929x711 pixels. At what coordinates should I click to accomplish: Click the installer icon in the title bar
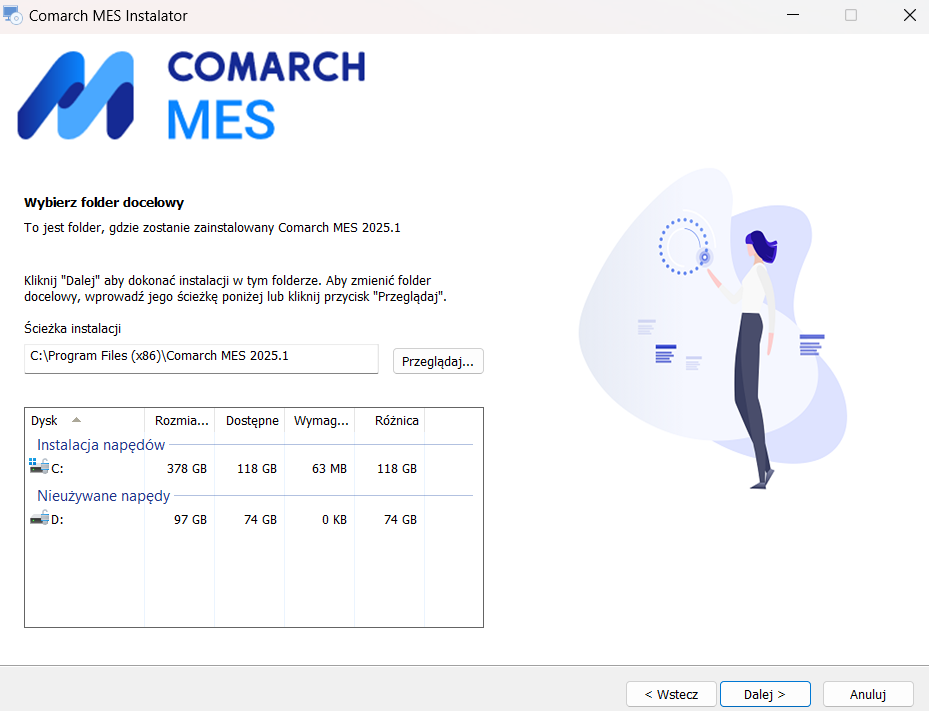tap(14, 15)
